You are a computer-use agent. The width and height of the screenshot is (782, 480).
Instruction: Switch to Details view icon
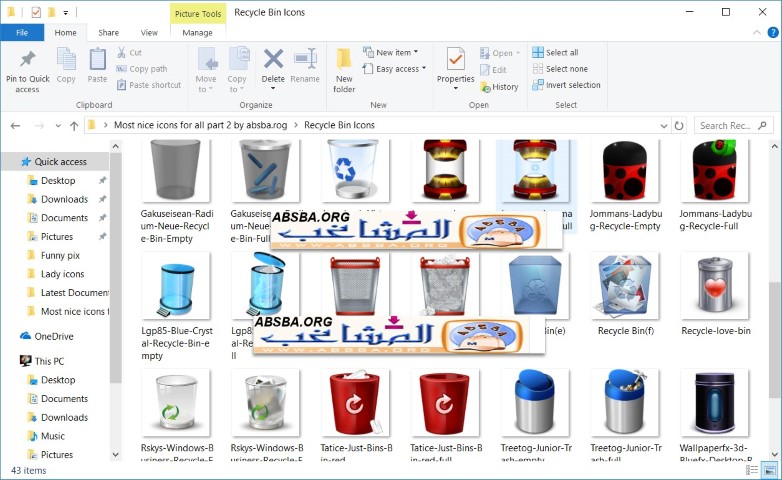pyautogui.click(x=752, y=470)
